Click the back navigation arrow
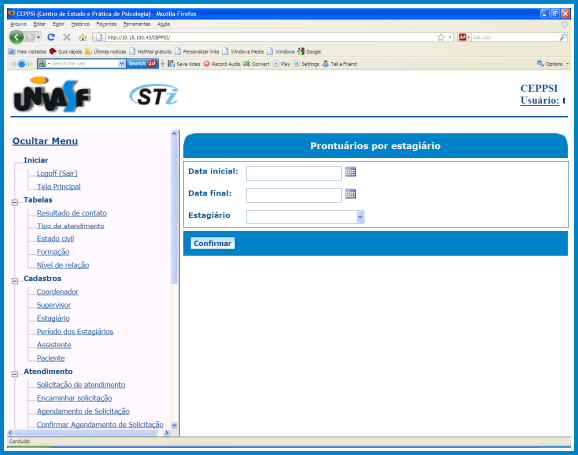This screenshot has width=578, height=455. pos(17,37)
